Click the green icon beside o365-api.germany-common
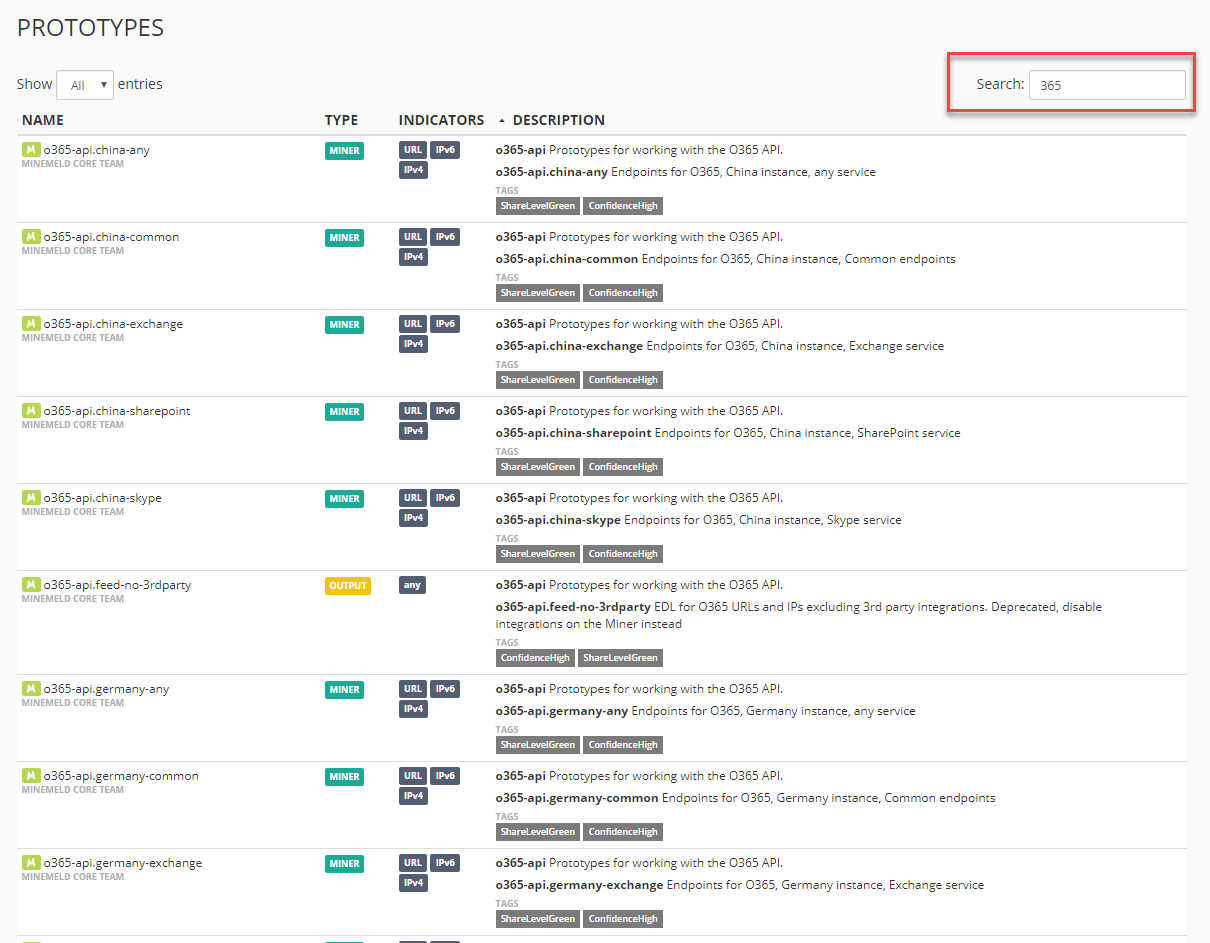The width and height of the screenshot is (1210, 943). tap(31, 776)
